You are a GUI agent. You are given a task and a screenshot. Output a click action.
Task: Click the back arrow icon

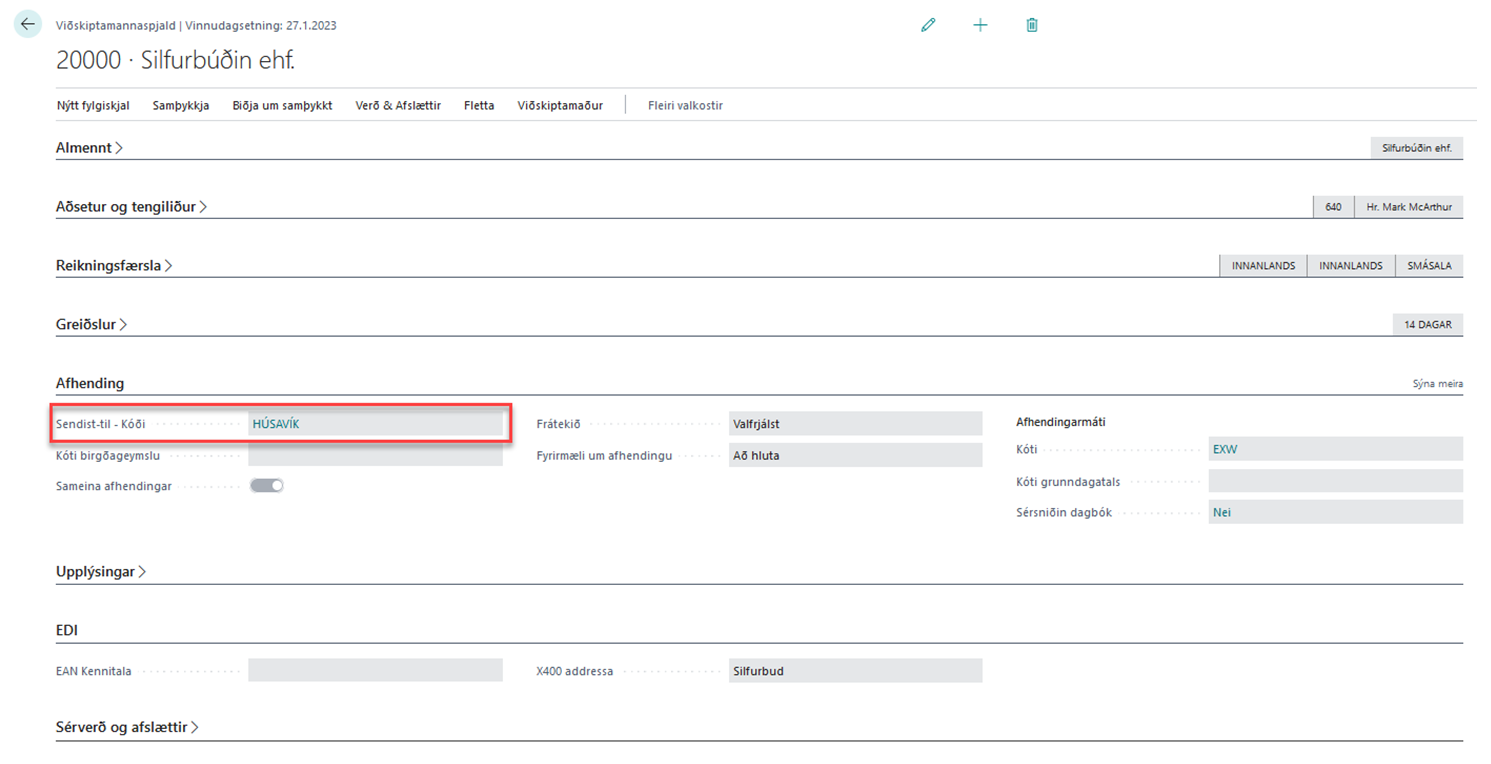[x=27, y=25]
